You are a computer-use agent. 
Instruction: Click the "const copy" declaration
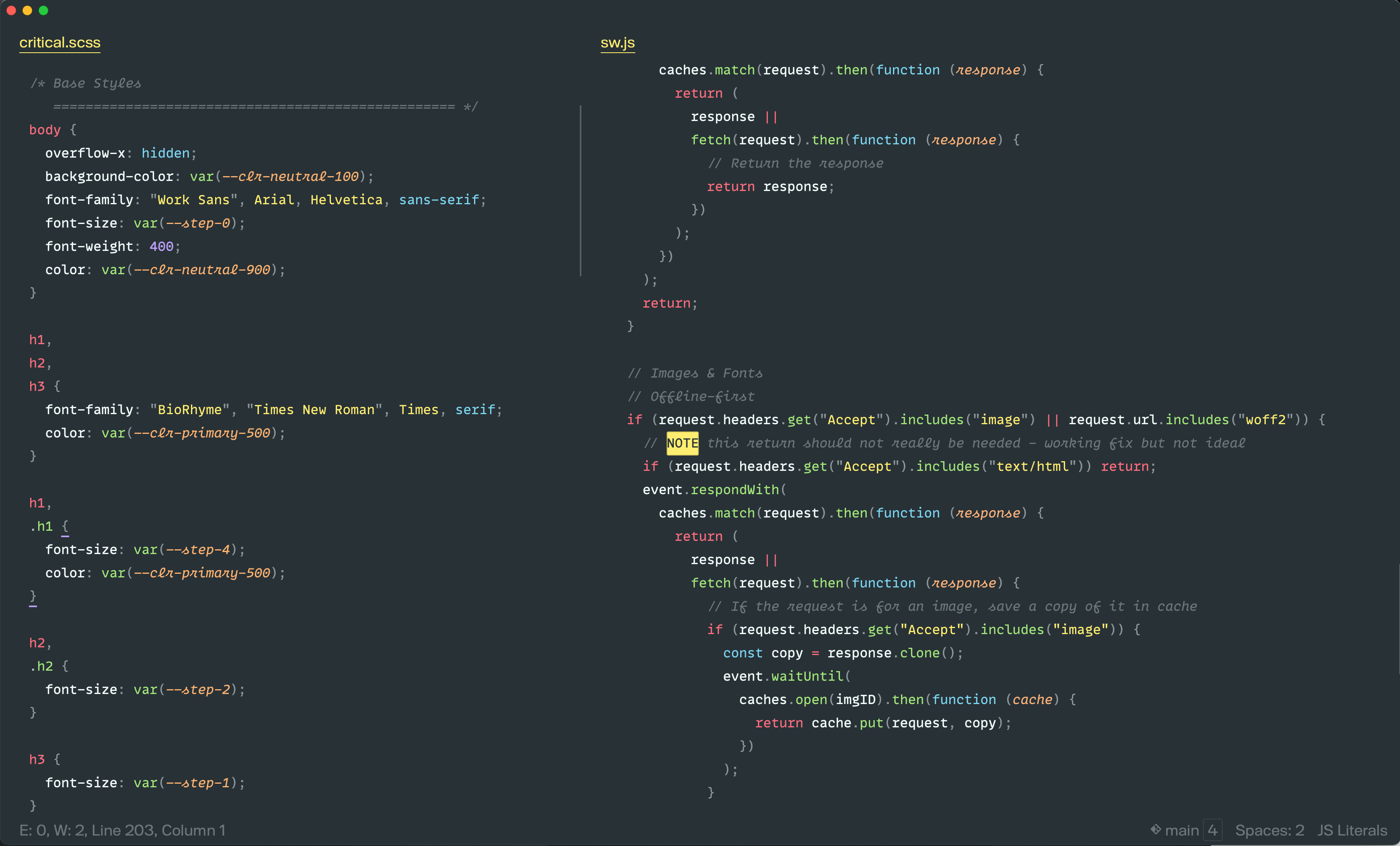[x=762, y=653]
